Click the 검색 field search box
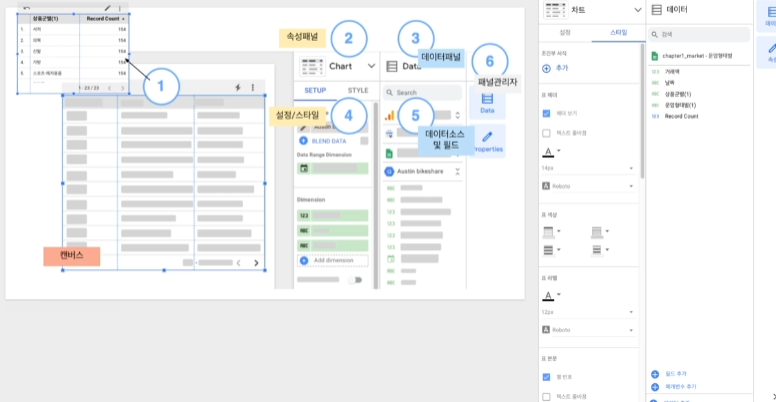The height and width of the screenshot is (402, 776). click(699, 35)
